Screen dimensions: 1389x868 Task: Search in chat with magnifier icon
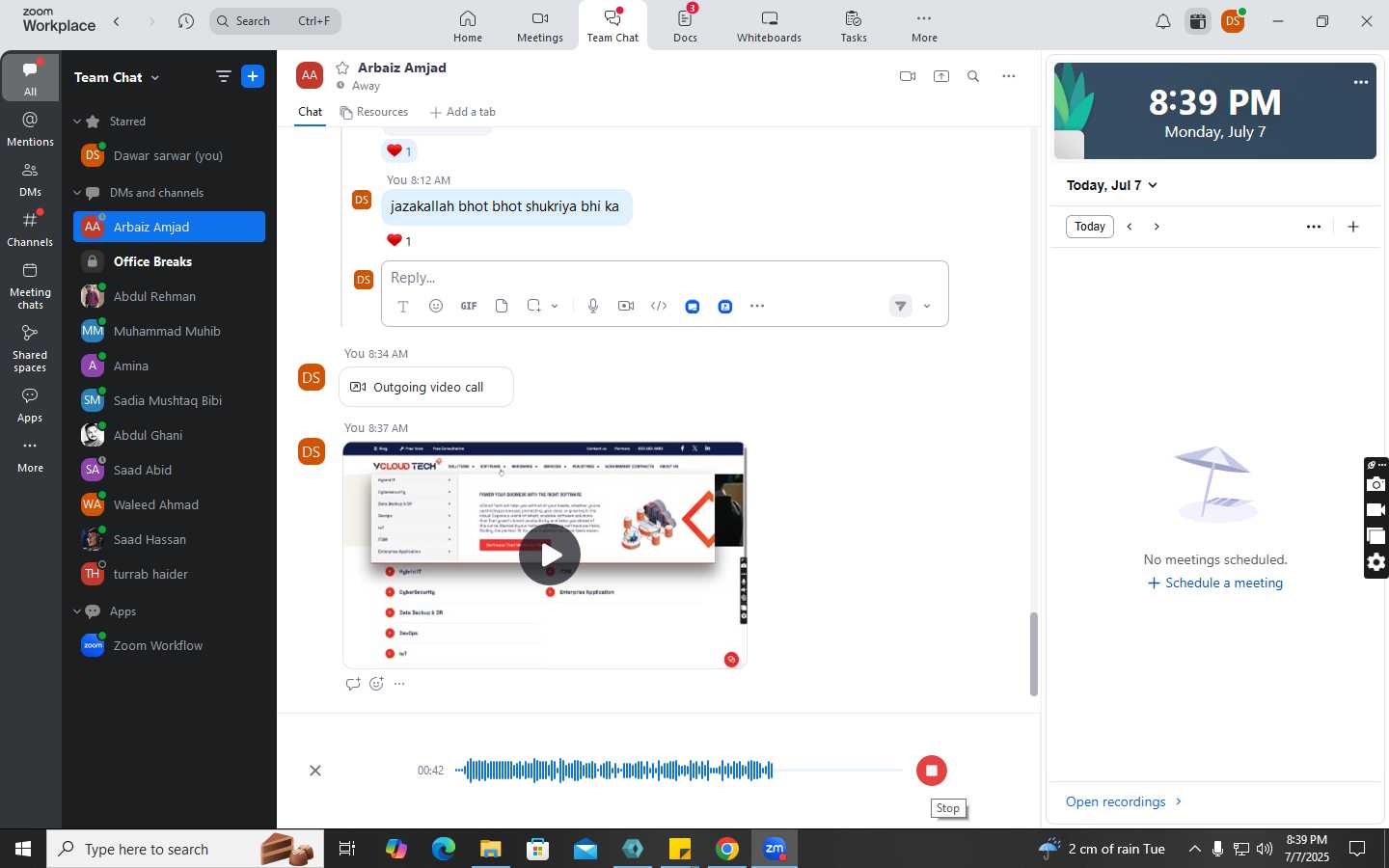(973, 76)
